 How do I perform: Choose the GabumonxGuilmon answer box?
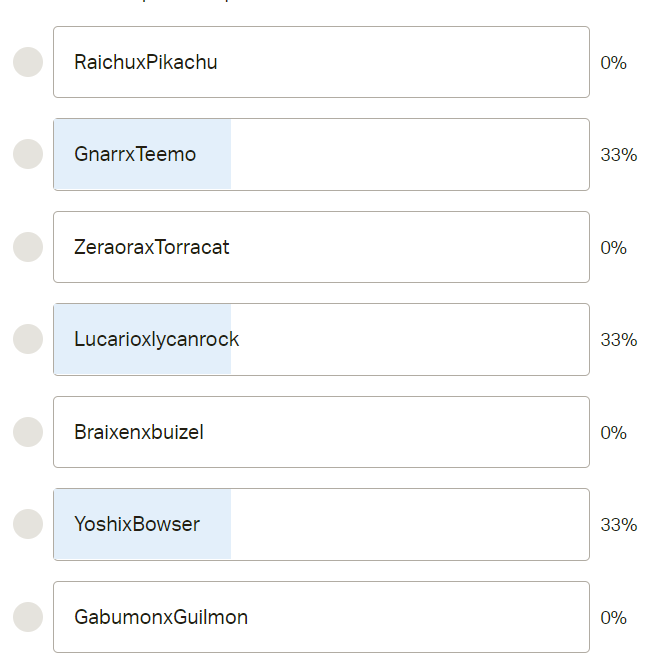click(321, 617)
